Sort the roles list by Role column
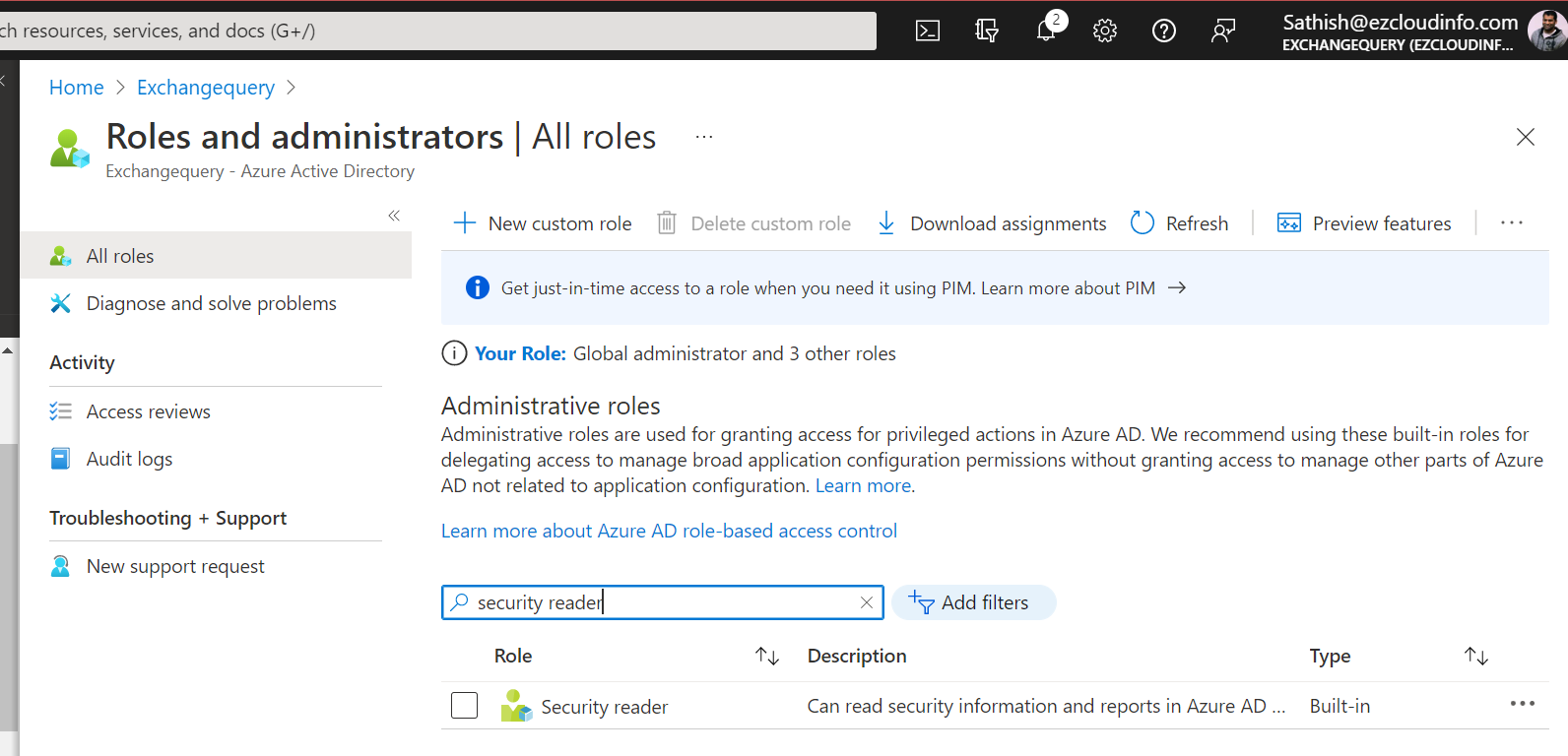Screen dimensions: 1568x756 (x=767, y=656)
